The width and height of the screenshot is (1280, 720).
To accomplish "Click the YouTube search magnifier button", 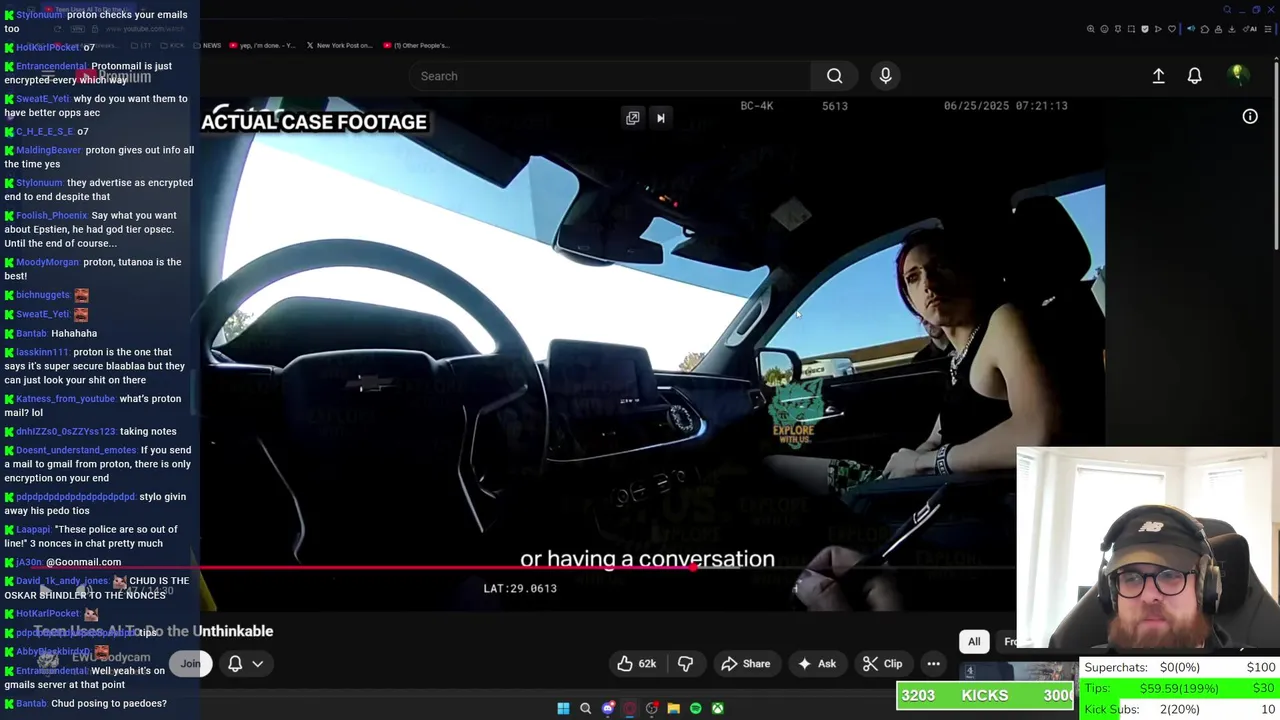I will coord(834,76).
